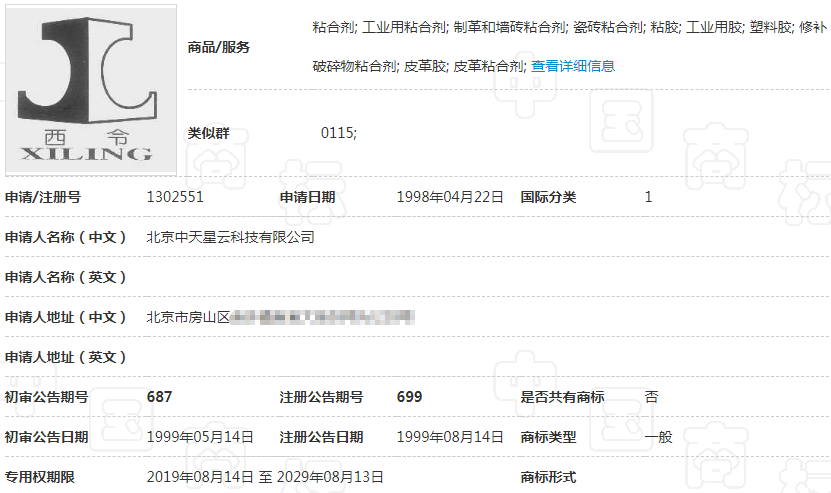Click the 申请人名称（中文） label
The height and width of the screenshot is (493, 831).
click(66, 237)
